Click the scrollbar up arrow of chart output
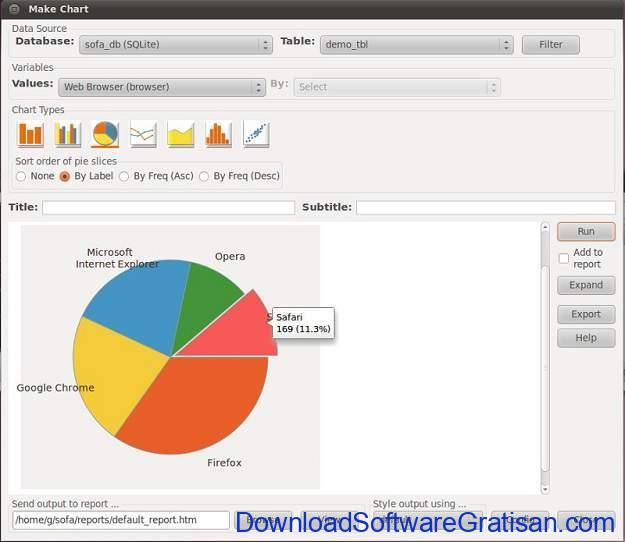This screenshot has width=625, height=542. 545,227
